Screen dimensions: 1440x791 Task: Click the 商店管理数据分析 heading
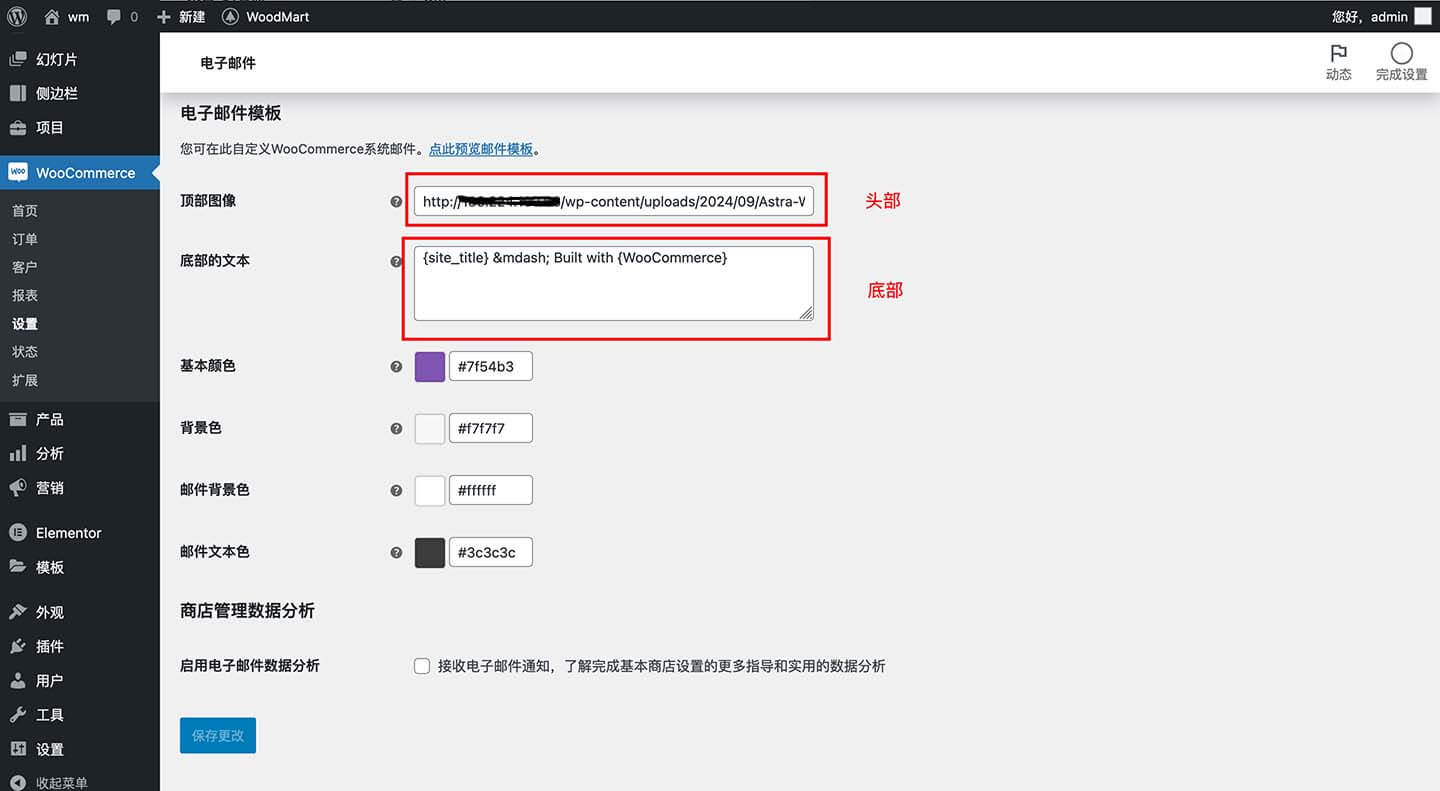coord(247,610)
